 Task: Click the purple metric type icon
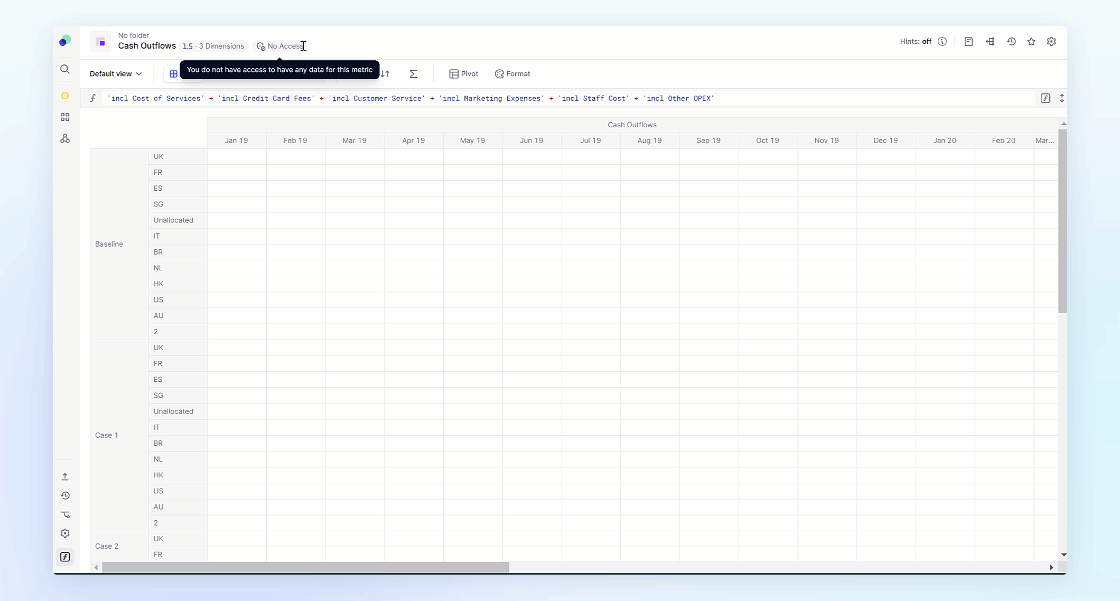(x=101, y=42)
